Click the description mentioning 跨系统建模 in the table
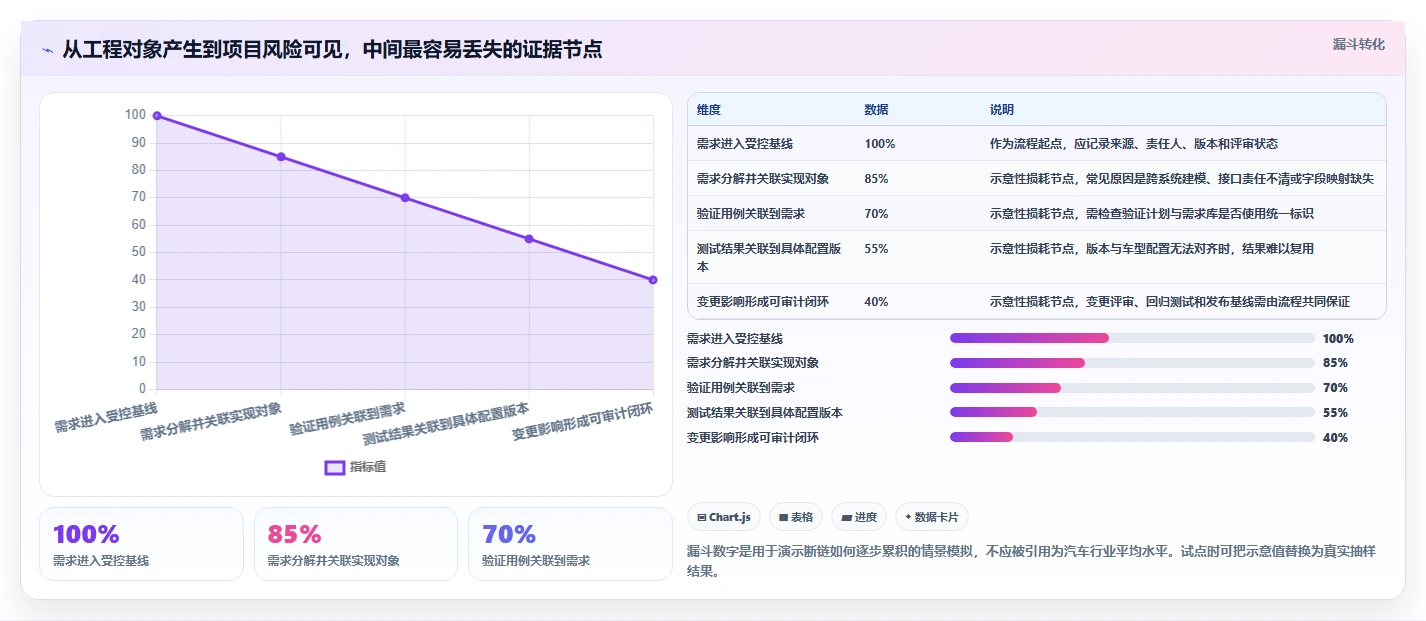The width and height of the screenshot is (1426, 621). click(1182, 179)
